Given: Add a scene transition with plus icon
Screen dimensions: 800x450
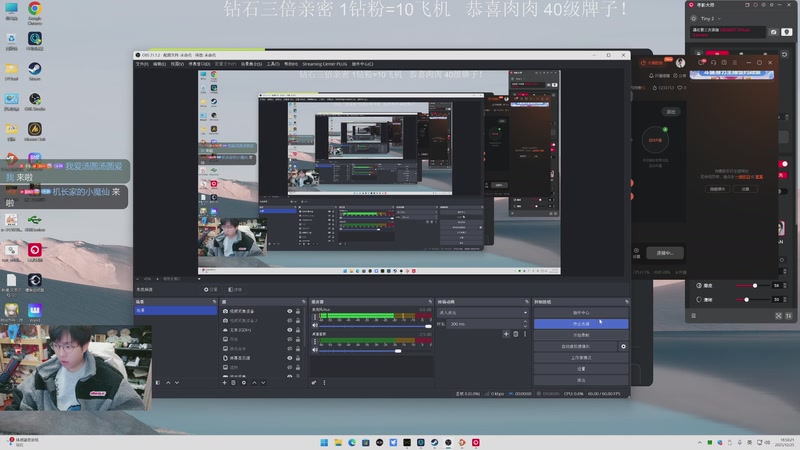Looking at the screenshot, I should [x=506, y=334].
